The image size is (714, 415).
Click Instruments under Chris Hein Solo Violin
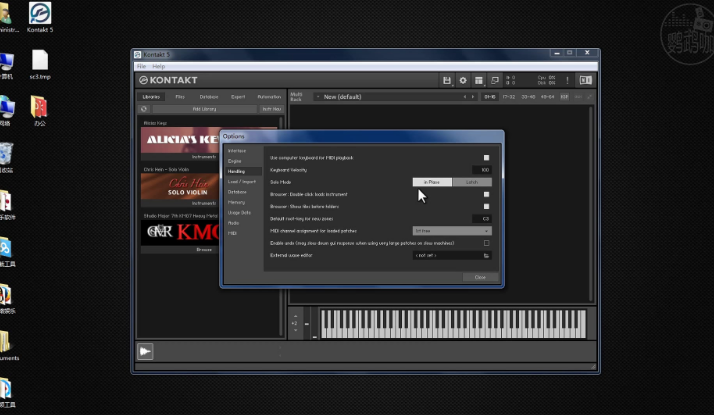[x=204, y=203]
